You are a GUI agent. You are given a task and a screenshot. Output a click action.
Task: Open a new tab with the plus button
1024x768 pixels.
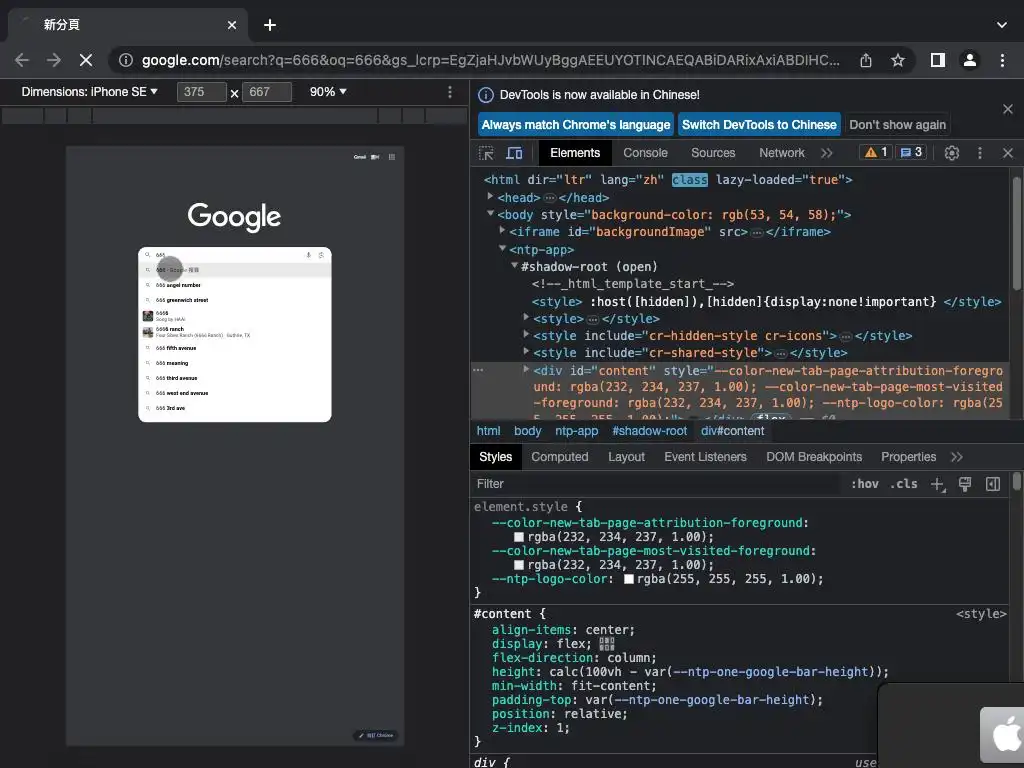[270, 25]
